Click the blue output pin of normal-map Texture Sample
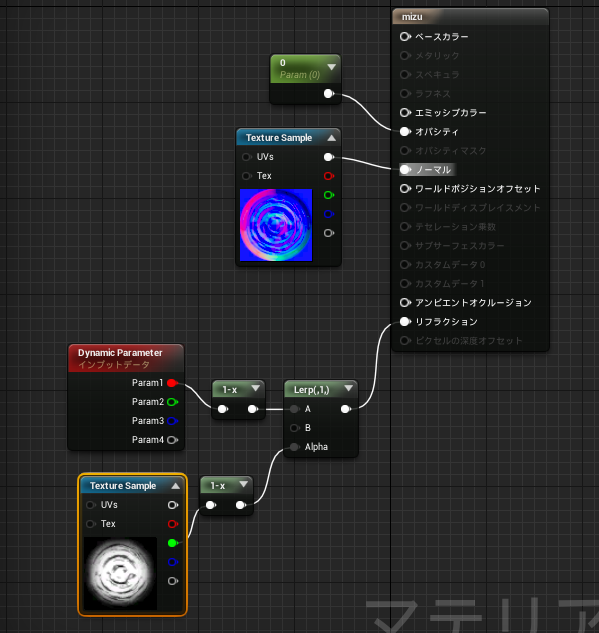The width and height of the screenshot is (599, 633). pos(329,214)
